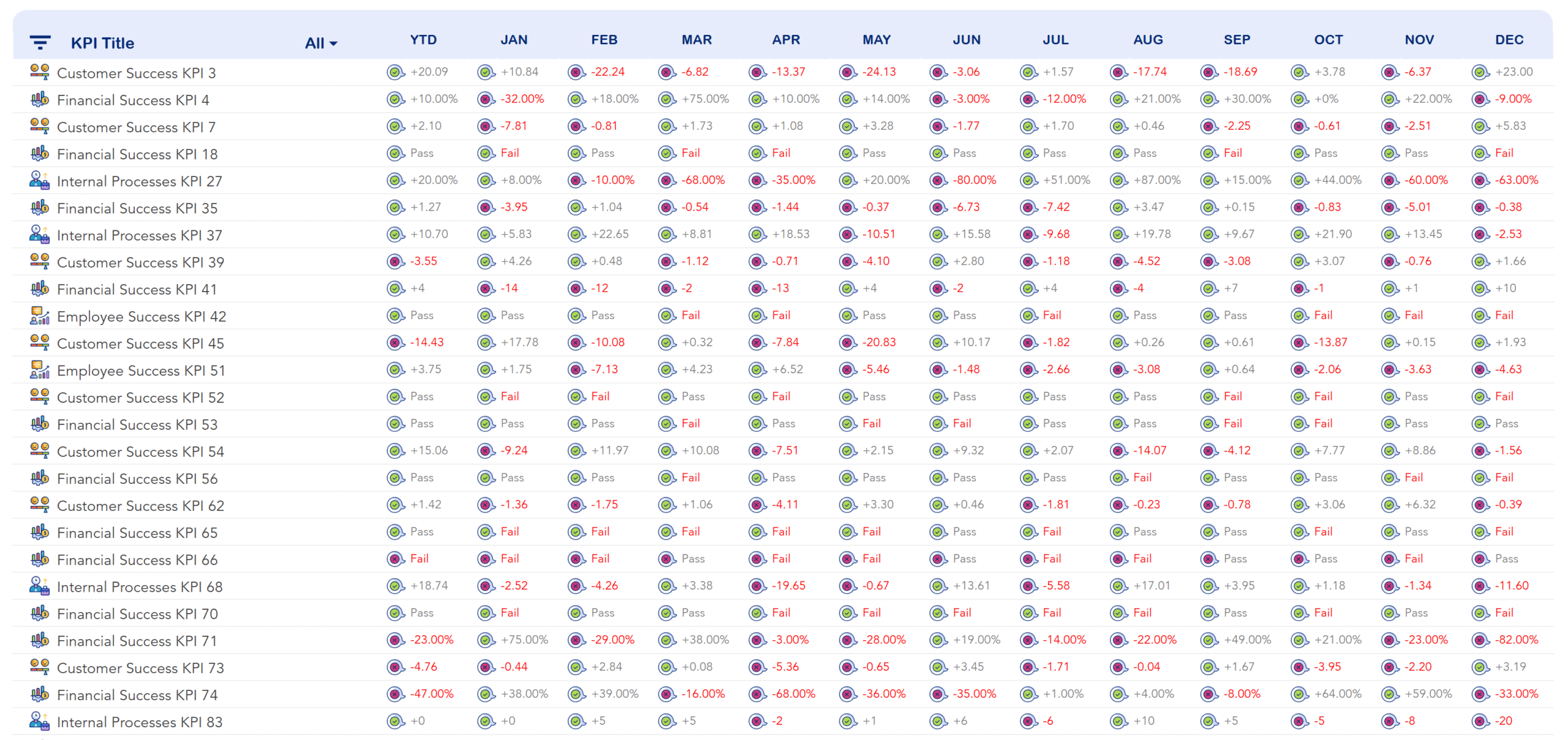This screenshot has height=740, width=1568.
Task: Open the All filter dropdown
Action: pos(318,43)
